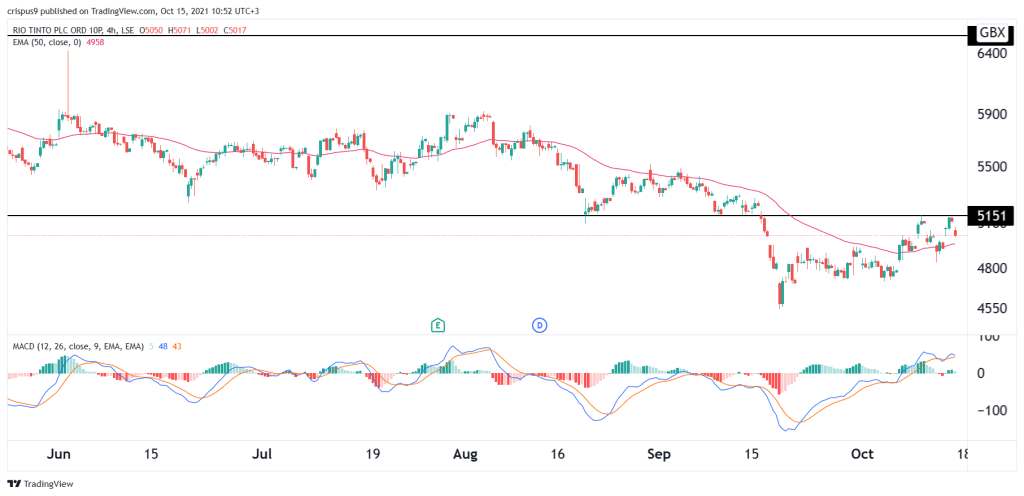The height and width of the screenshot is (496, 1024).
Task: Click the blue dividend D marker
Action: 539,325
